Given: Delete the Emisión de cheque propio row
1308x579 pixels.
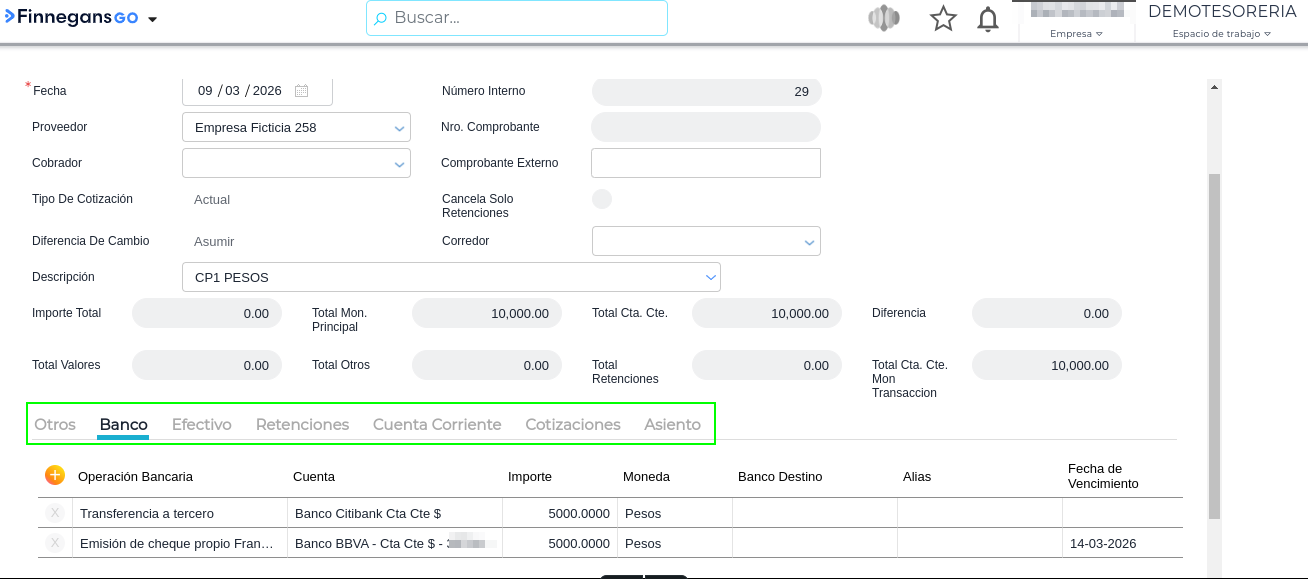Looking at the screenshot, I should [x=55, y=544].
